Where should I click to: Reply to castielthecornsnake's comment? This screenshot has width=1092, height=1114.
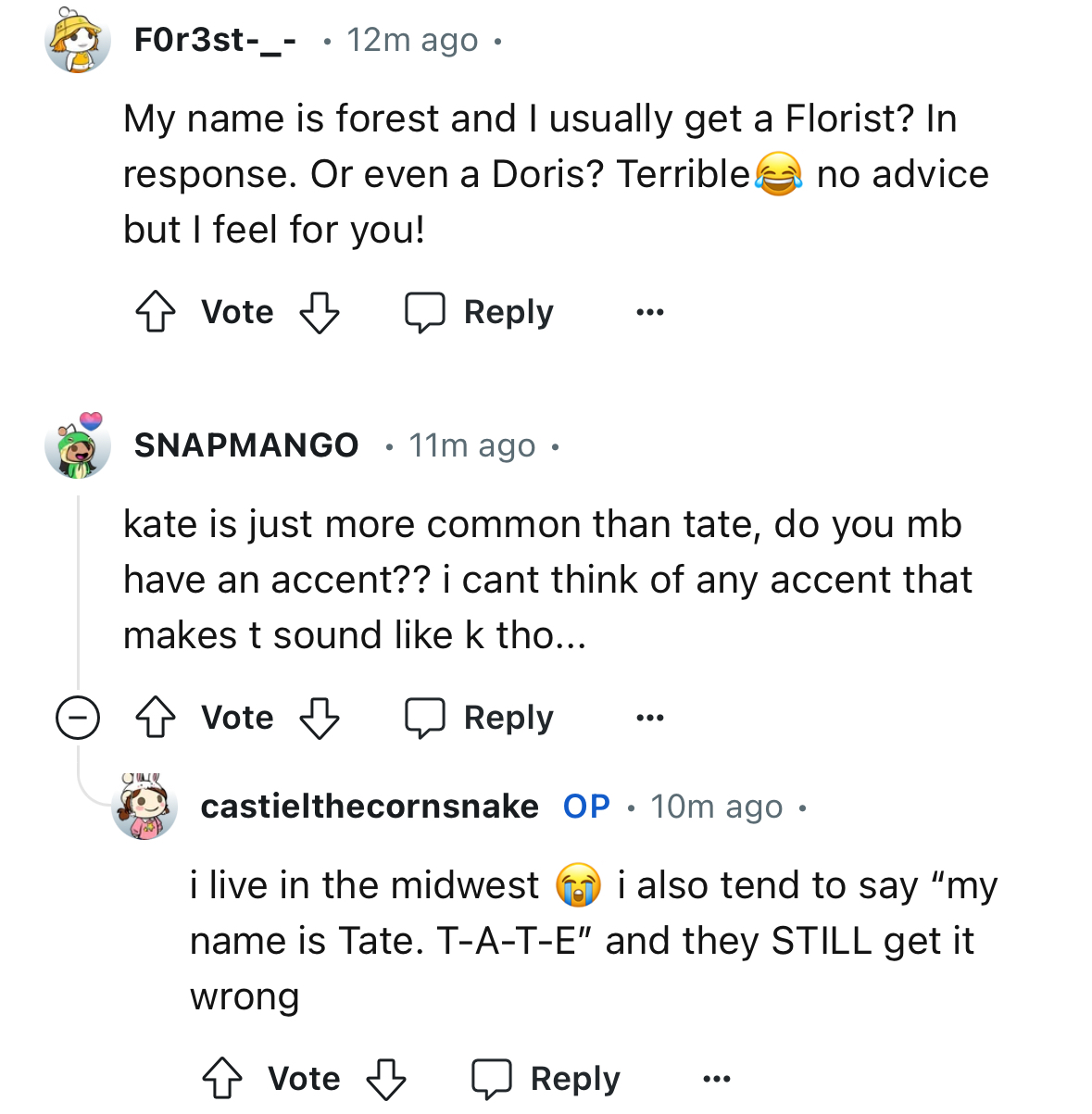(x=546, y=1079)
